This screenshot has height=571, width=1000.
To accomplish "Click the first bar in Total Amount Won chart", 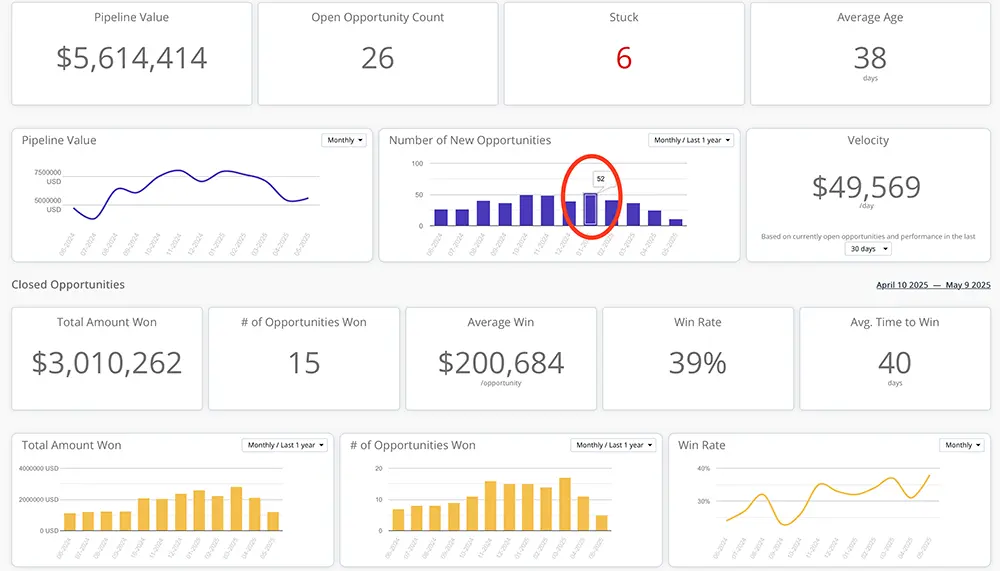I will point(70,522).
